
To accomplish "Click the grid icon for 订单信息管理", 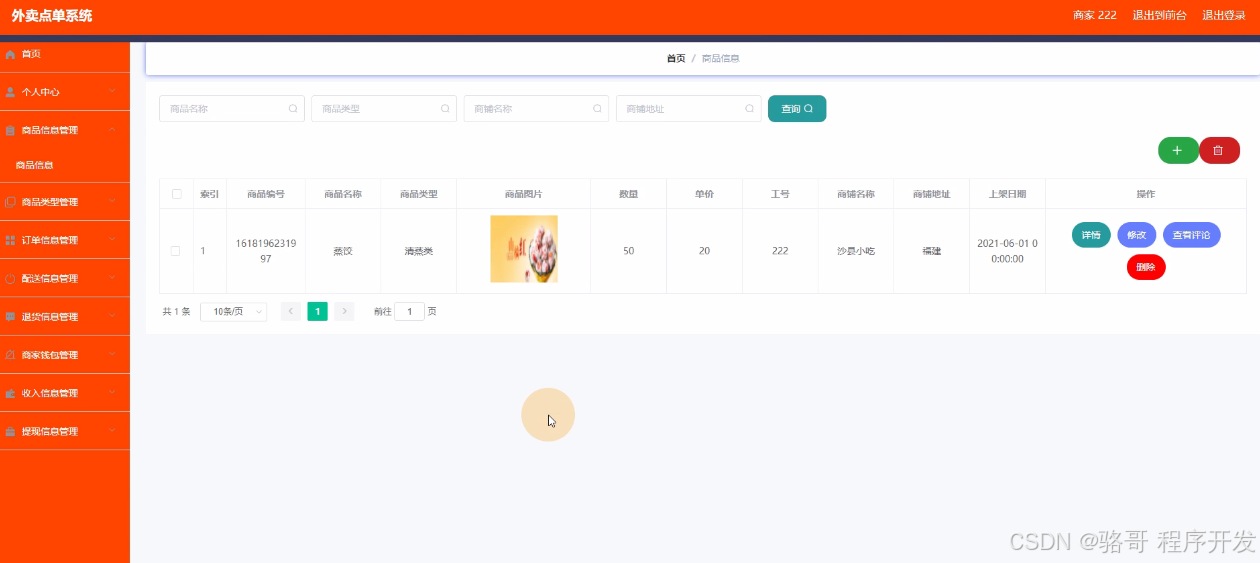I will [x=10, y=240].
